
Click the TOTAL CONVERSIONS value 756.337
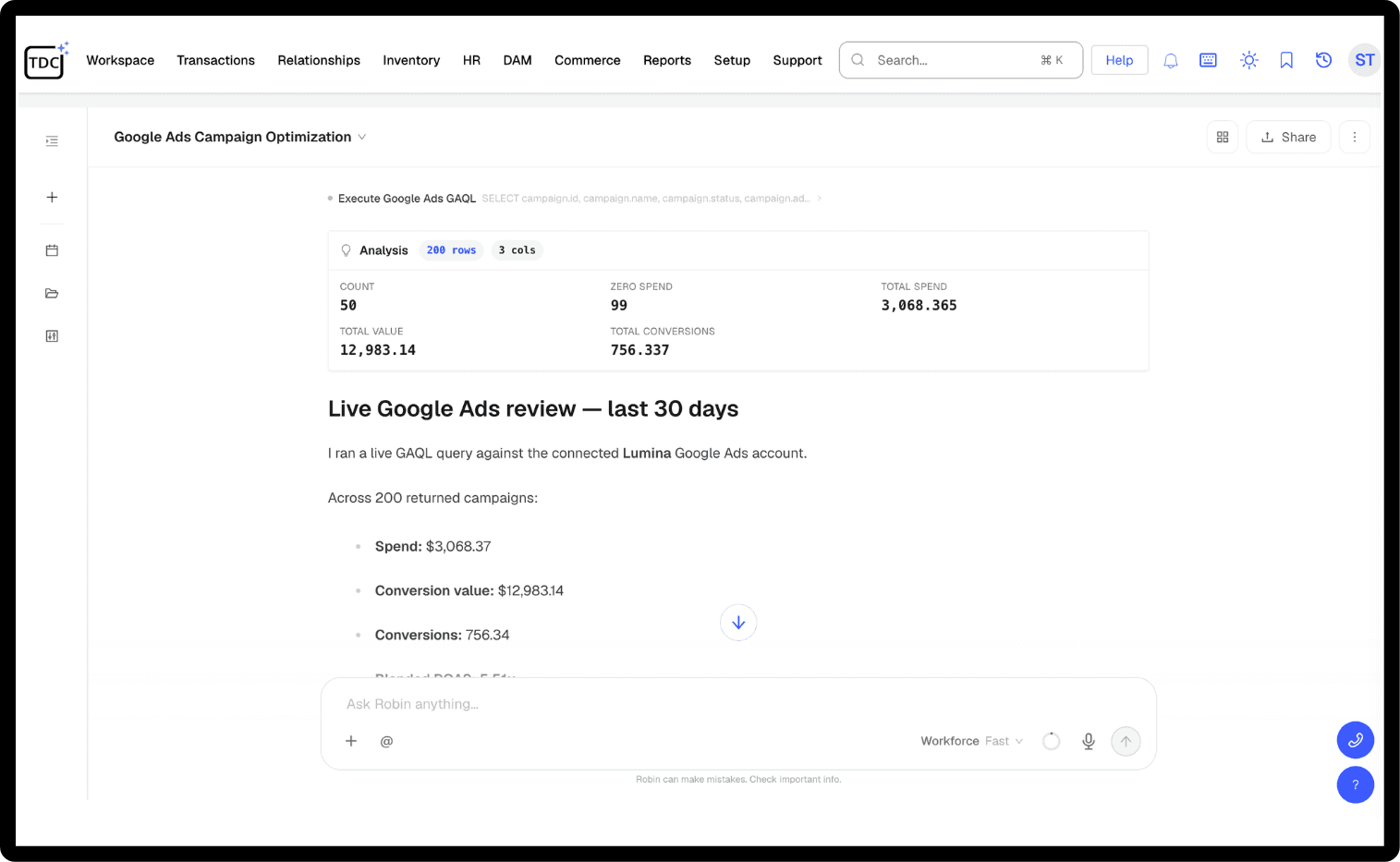coord(639,350)
